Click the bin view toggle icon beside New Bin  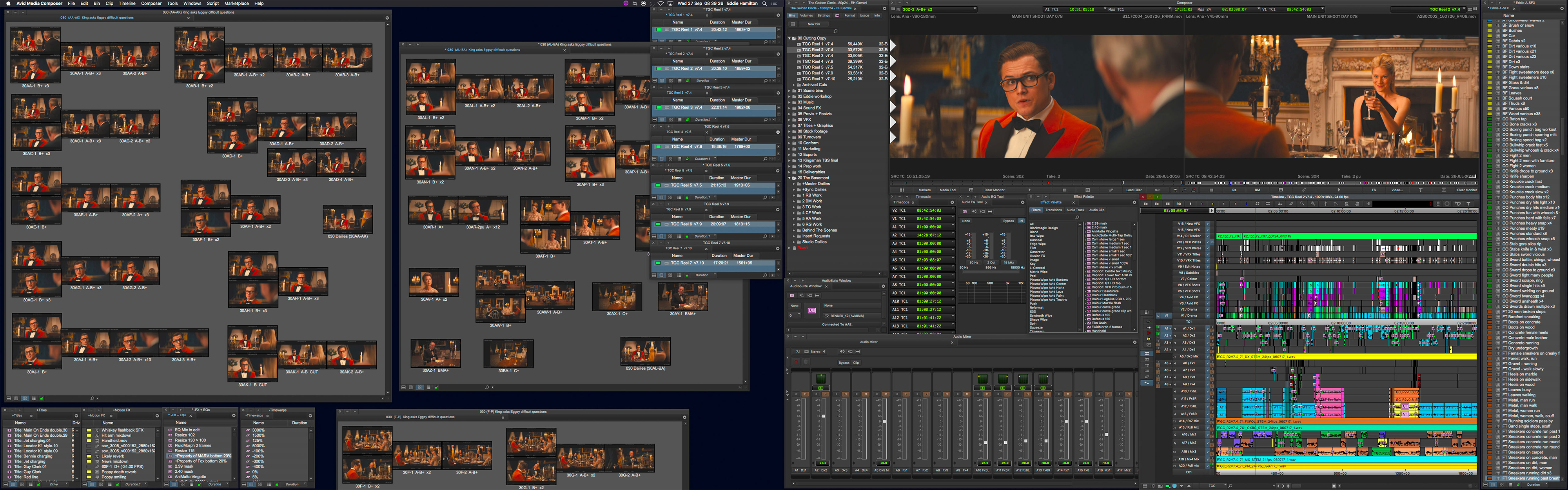pos(793,24)
